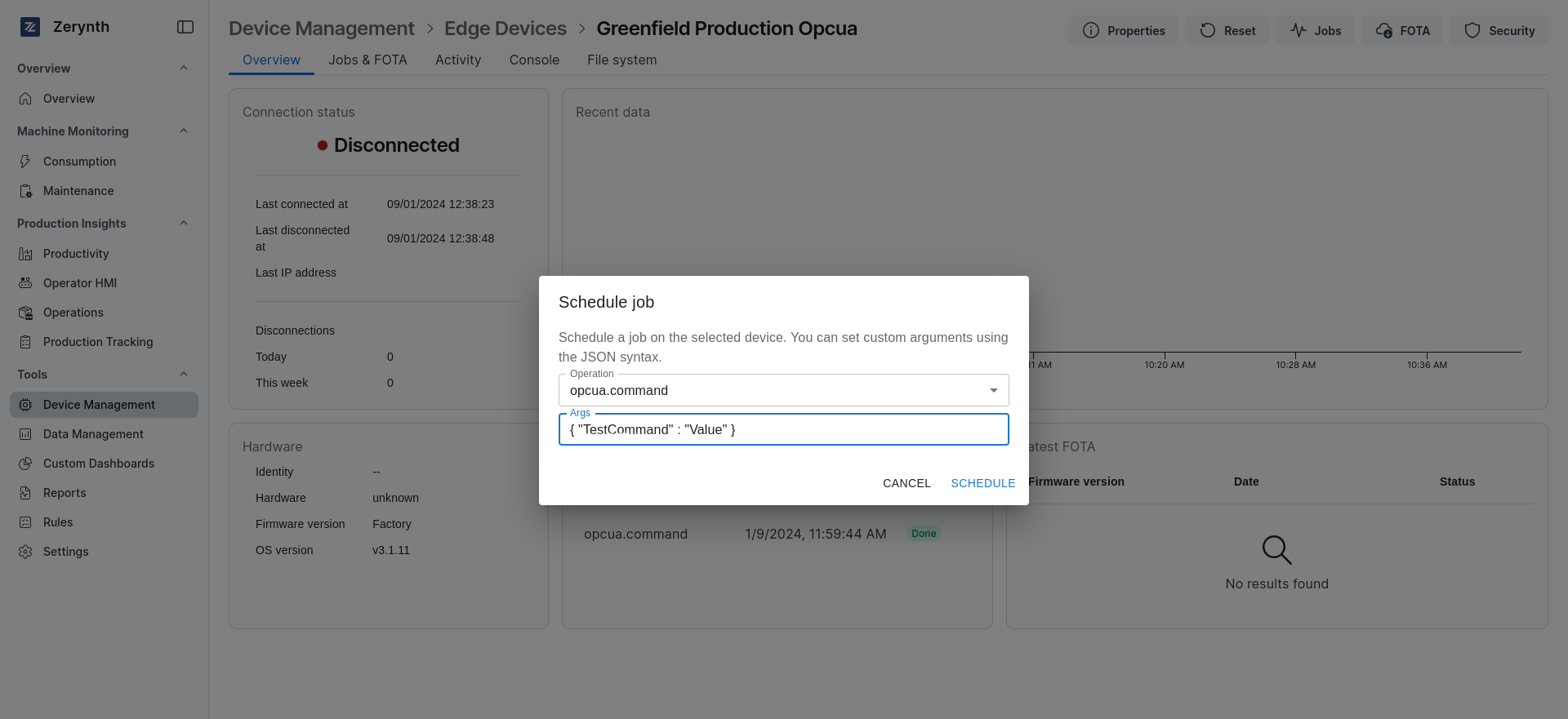
Task: Click the 10:28 AM chart axis label
Action: pyautogui.click(x=1296, y=365)
